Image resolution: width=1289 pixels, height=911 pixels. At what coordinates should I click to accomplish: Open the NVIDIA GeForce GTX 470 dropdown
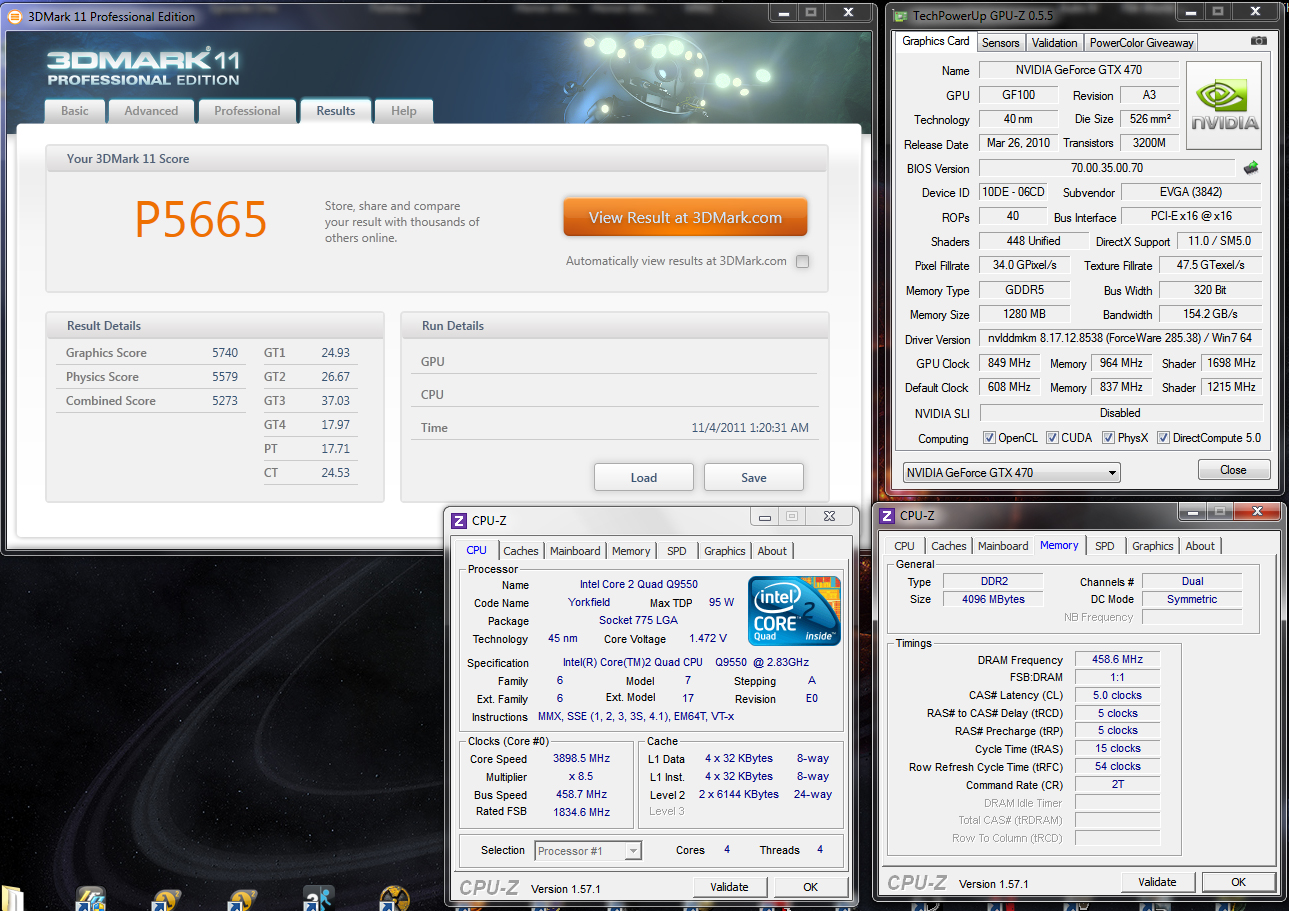[1010, 472]
